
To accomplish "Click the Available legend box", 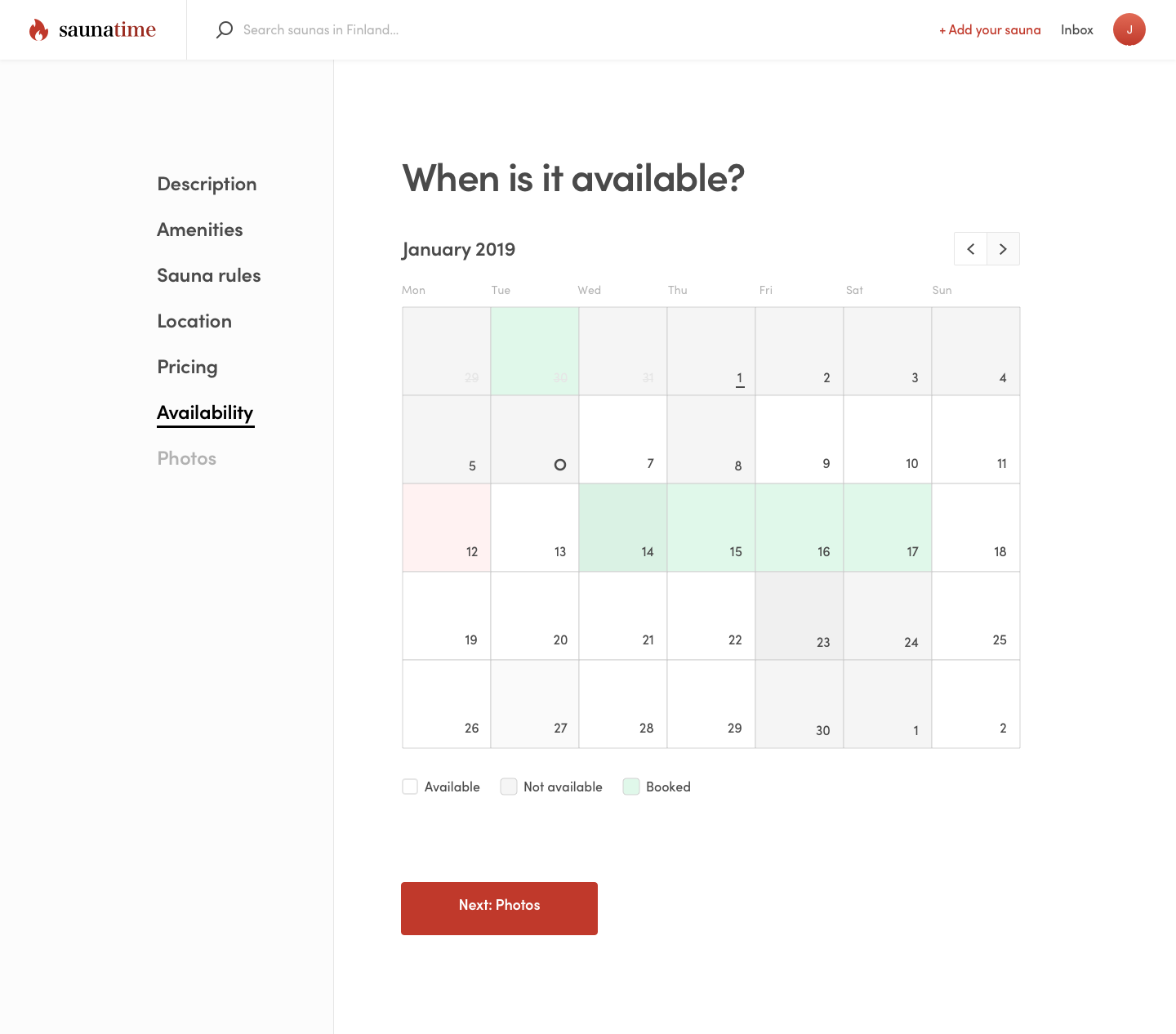I will [x=410, y=787].
